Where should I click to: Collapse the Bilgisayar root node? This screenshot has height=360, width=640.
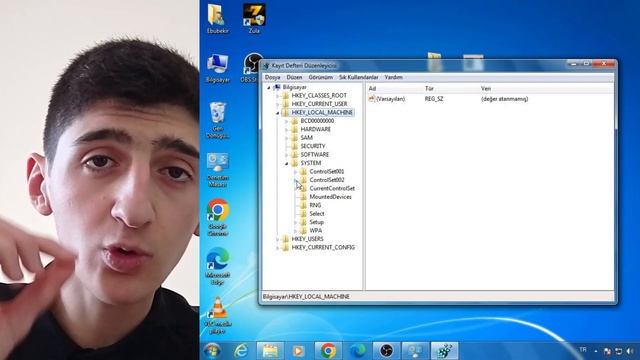coord(269,87)
